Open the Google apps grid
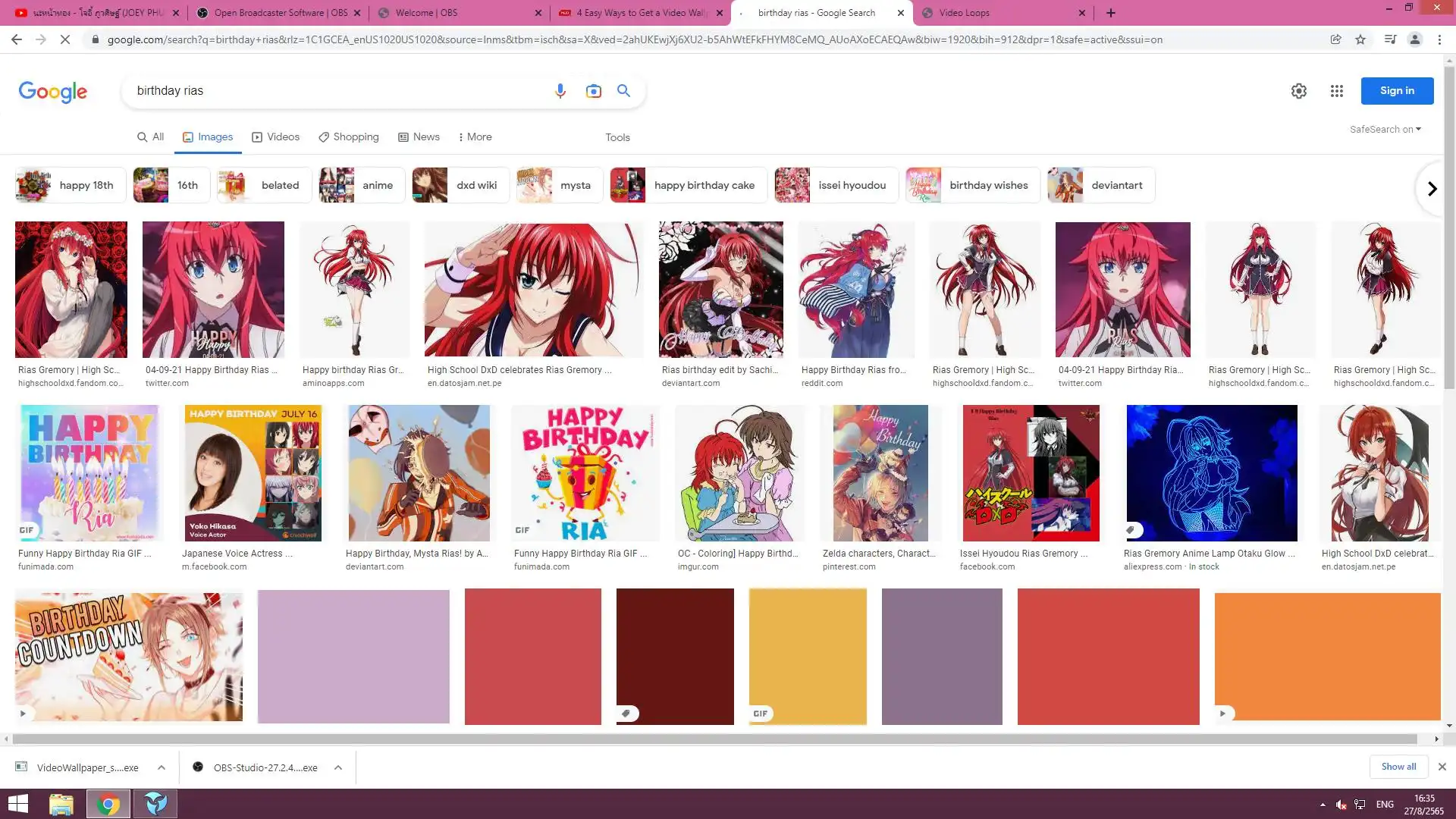This screenshot has width=1456, height=819. tap(1336, 91)
